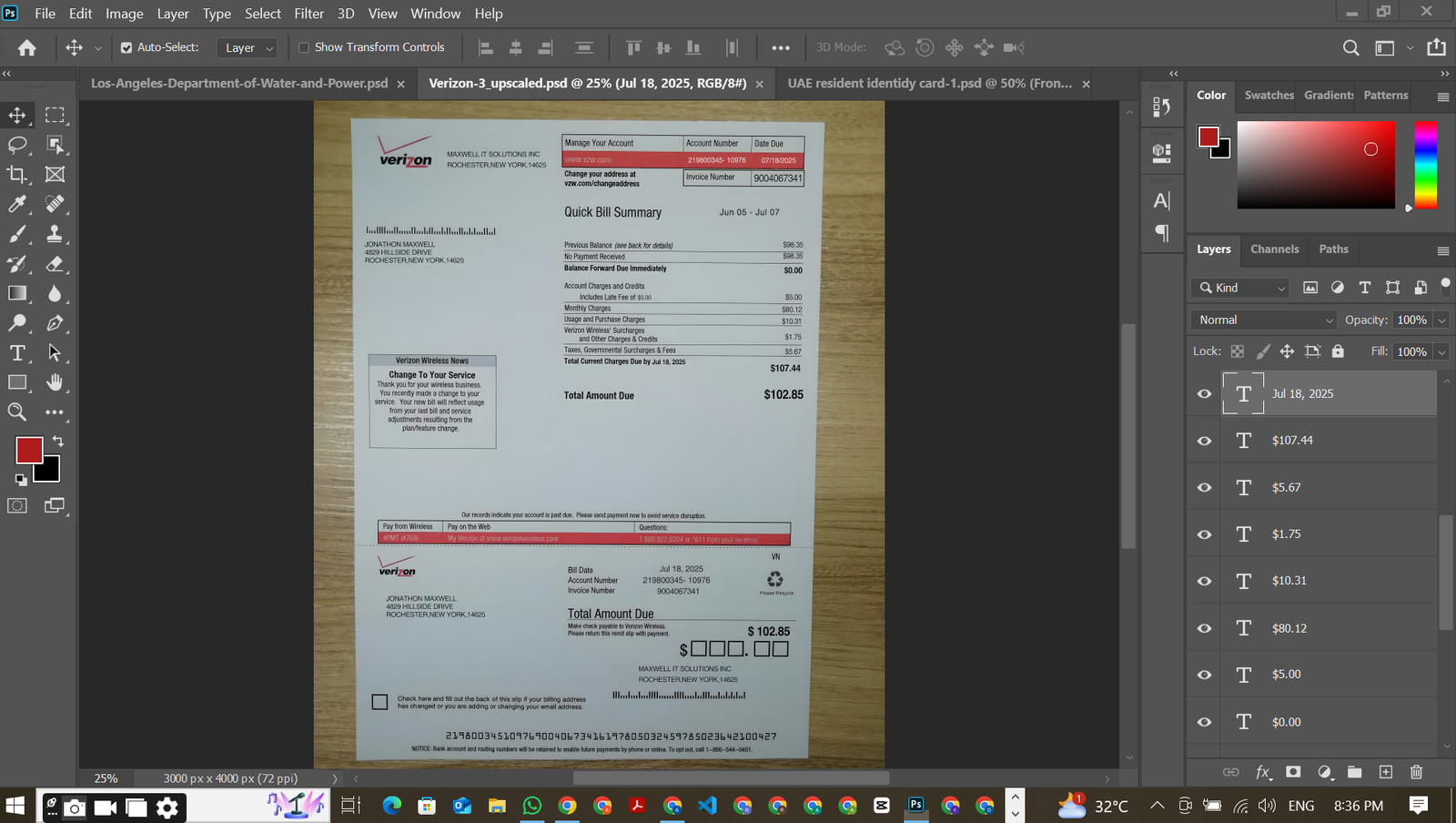Select the History Brush tool

pyautogui.click(x=17, y=263)
